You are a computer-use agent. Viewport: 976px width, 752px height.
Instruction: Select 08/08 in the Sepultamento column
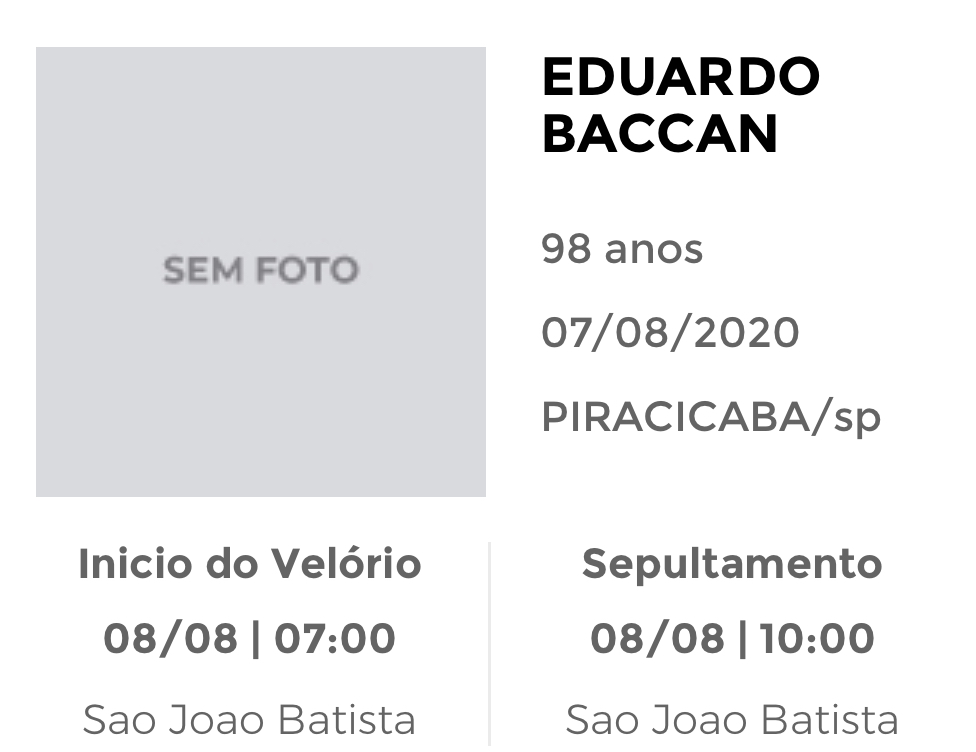click(x=657, y=639)
